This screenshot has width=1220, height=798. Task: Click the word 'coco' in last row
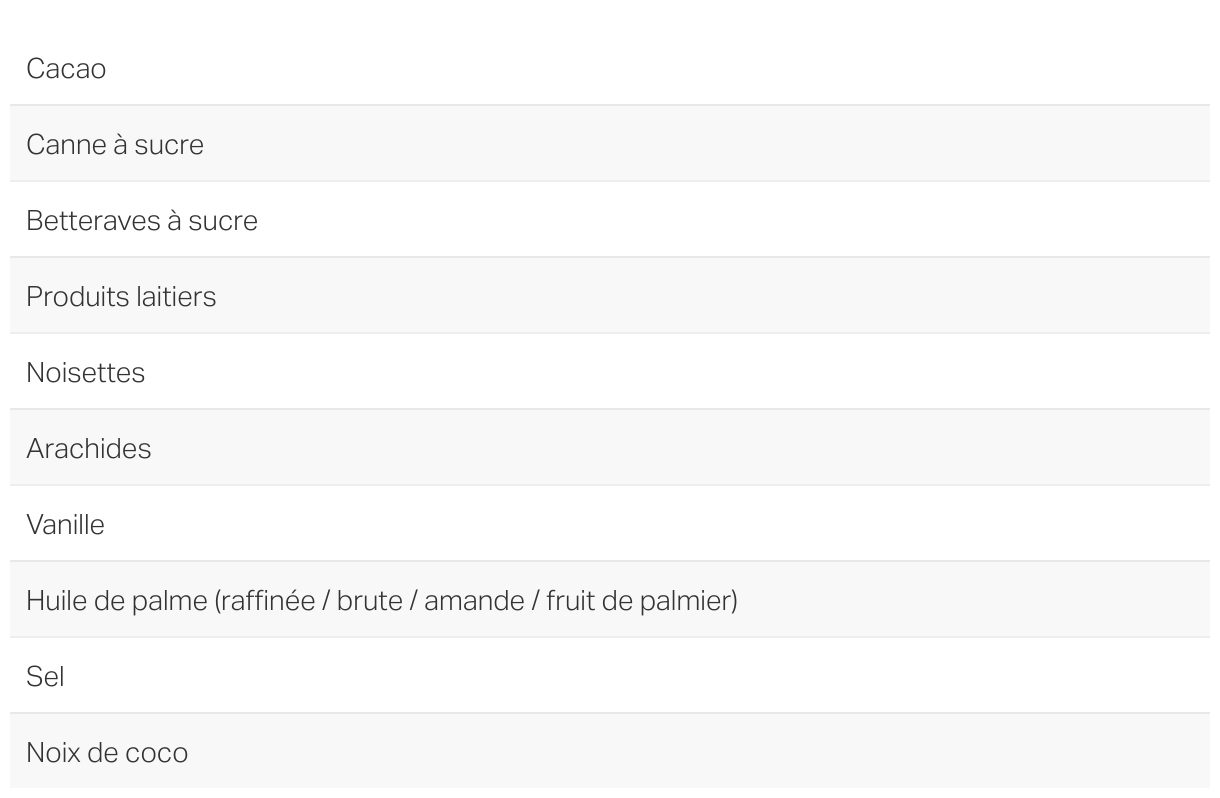[x=156, y=752]
